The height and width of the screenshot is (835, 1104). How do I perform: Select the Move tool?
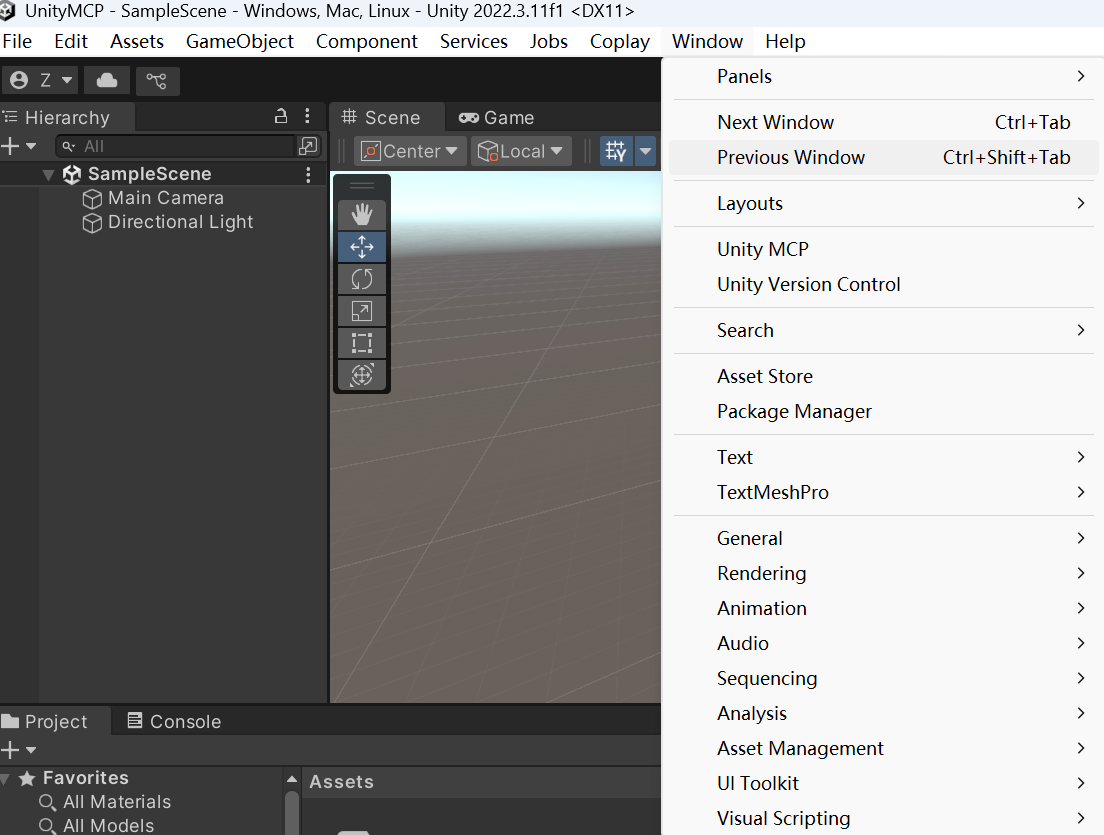362,247
